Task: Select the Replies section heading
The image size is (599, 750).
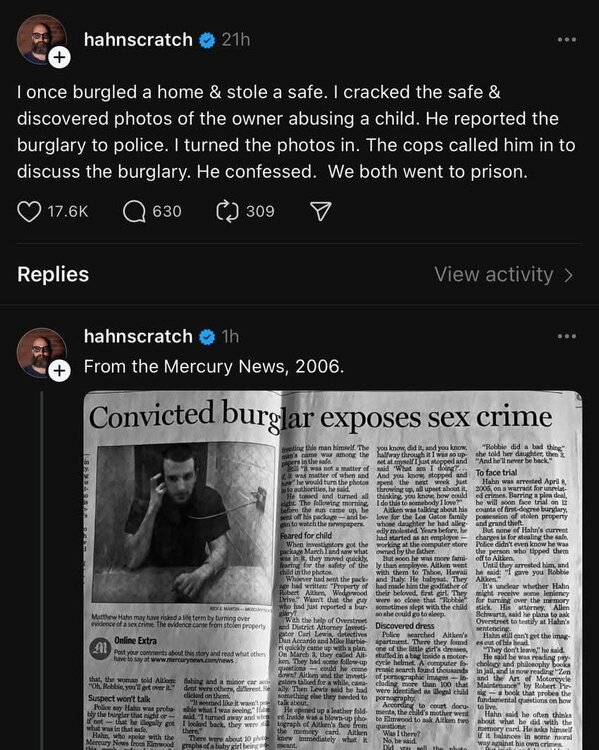Action: pyautogui.click(x=53, y=275)
